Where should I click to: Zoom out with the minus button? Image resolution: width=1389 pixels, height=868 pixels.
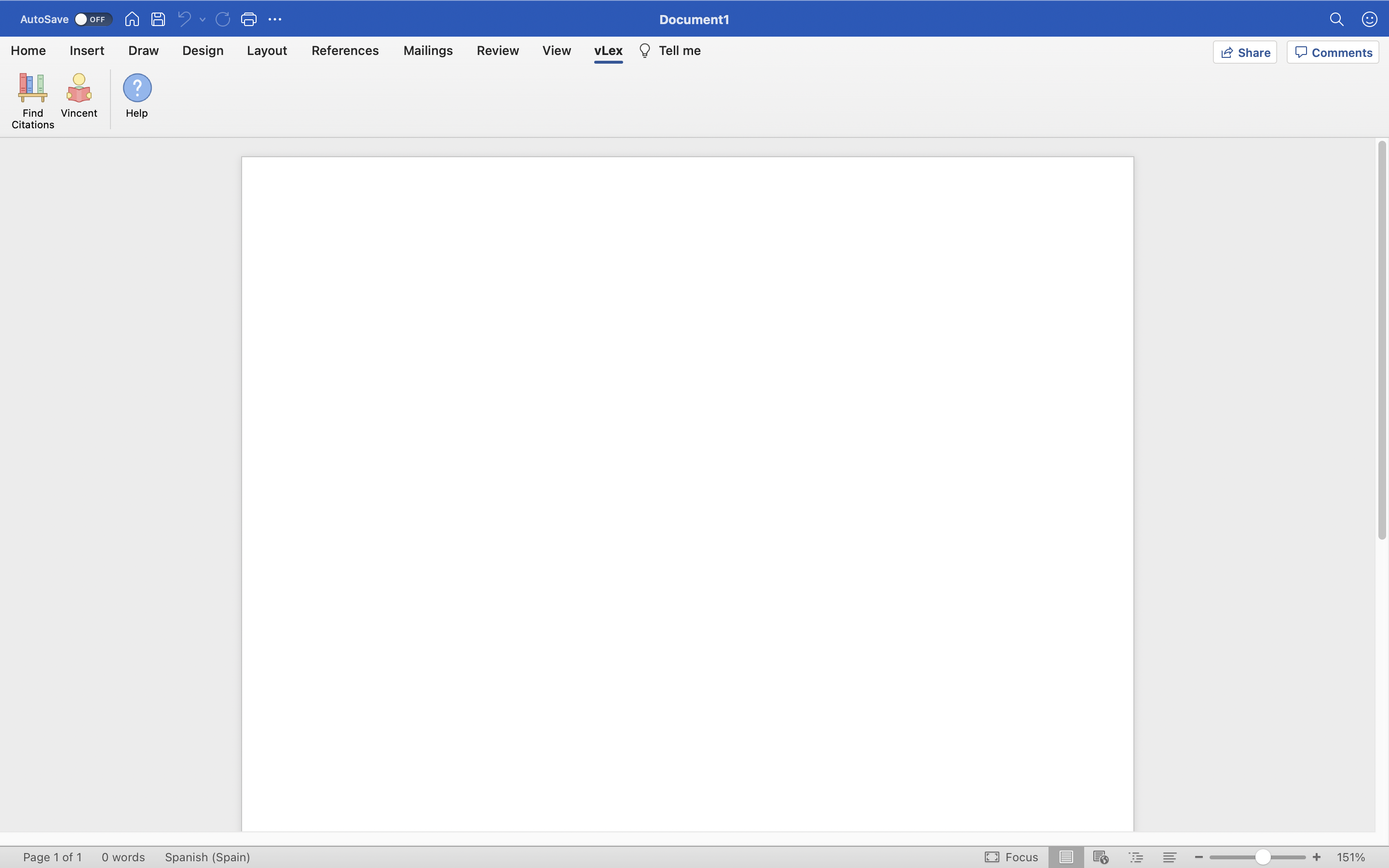[x=1198, y=857]
